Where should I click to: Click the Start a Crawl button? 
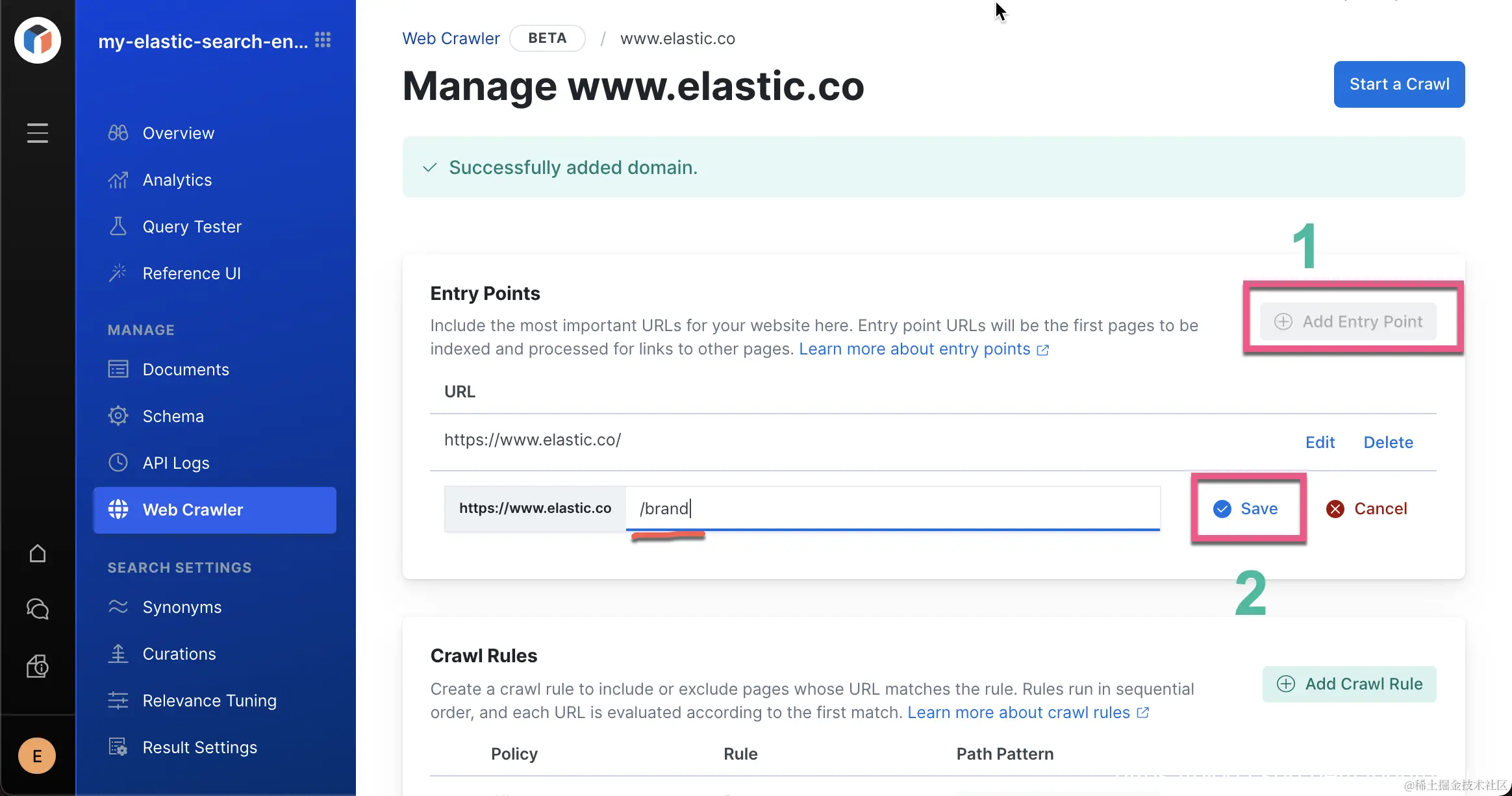[x=1399, y=84]
